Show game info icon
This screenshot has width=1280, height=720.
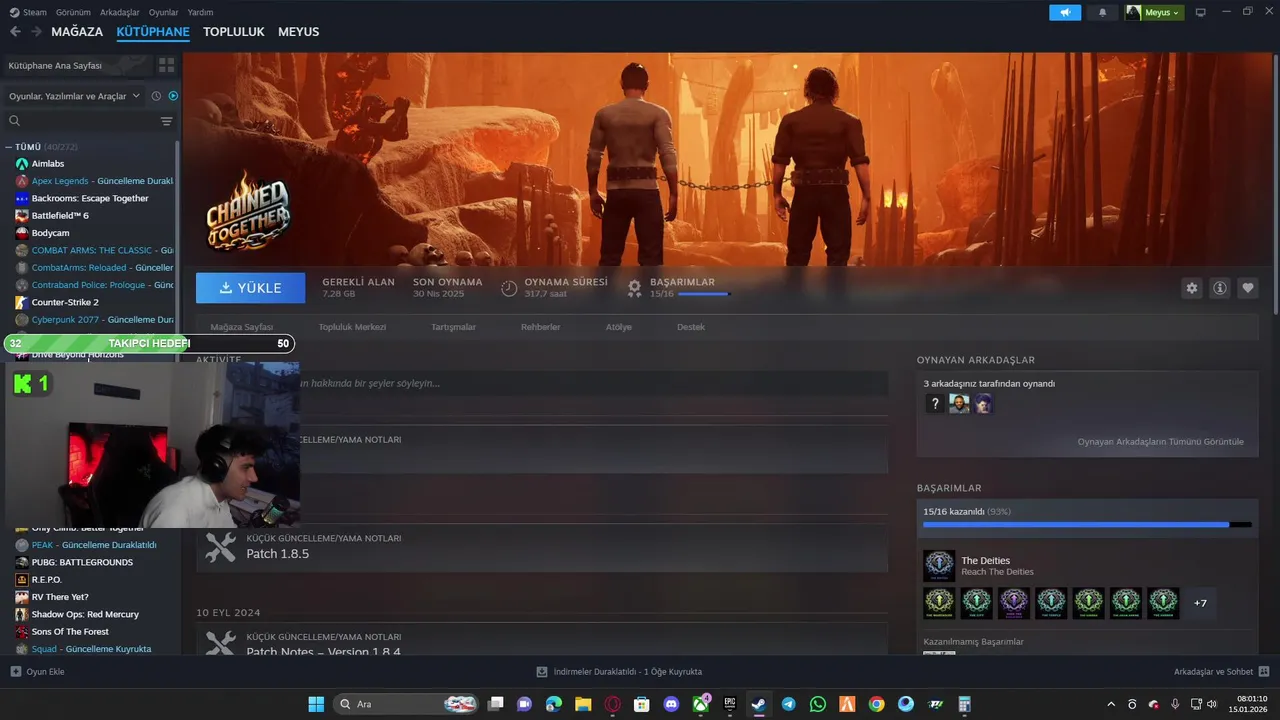pos(1220,288)
